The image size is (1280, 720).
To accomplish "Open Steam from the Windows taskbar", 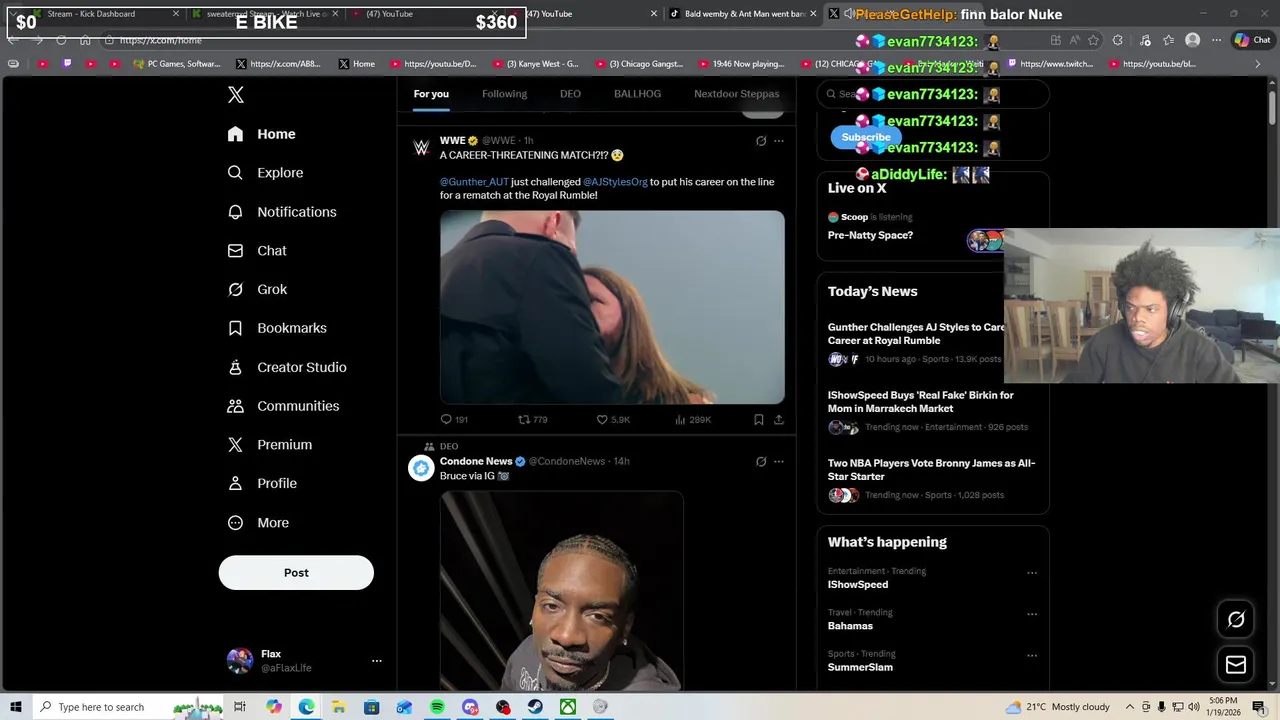I will [535, 707].
